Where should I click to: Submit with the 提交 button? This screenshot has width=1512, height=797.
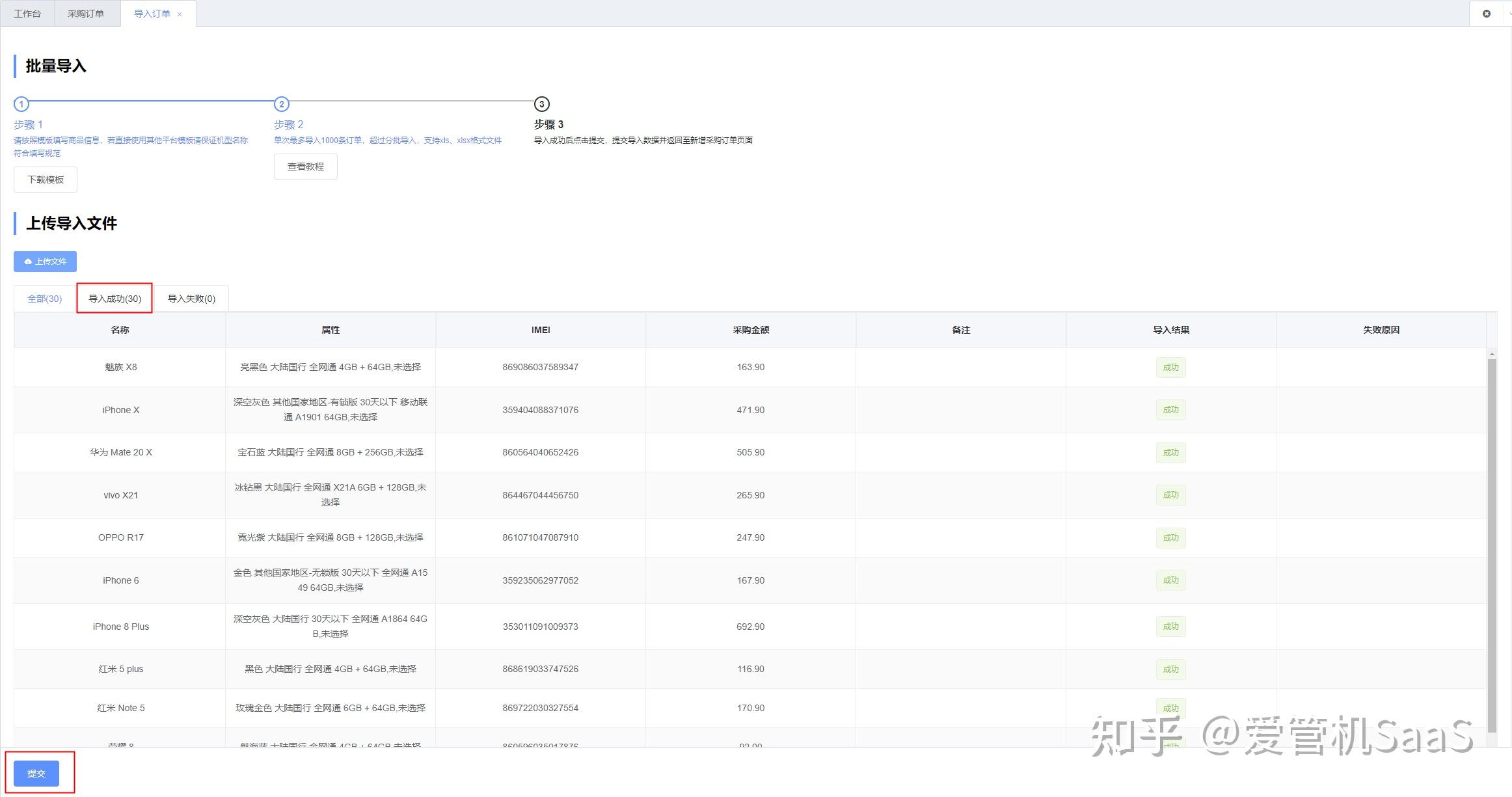point(36,774)
